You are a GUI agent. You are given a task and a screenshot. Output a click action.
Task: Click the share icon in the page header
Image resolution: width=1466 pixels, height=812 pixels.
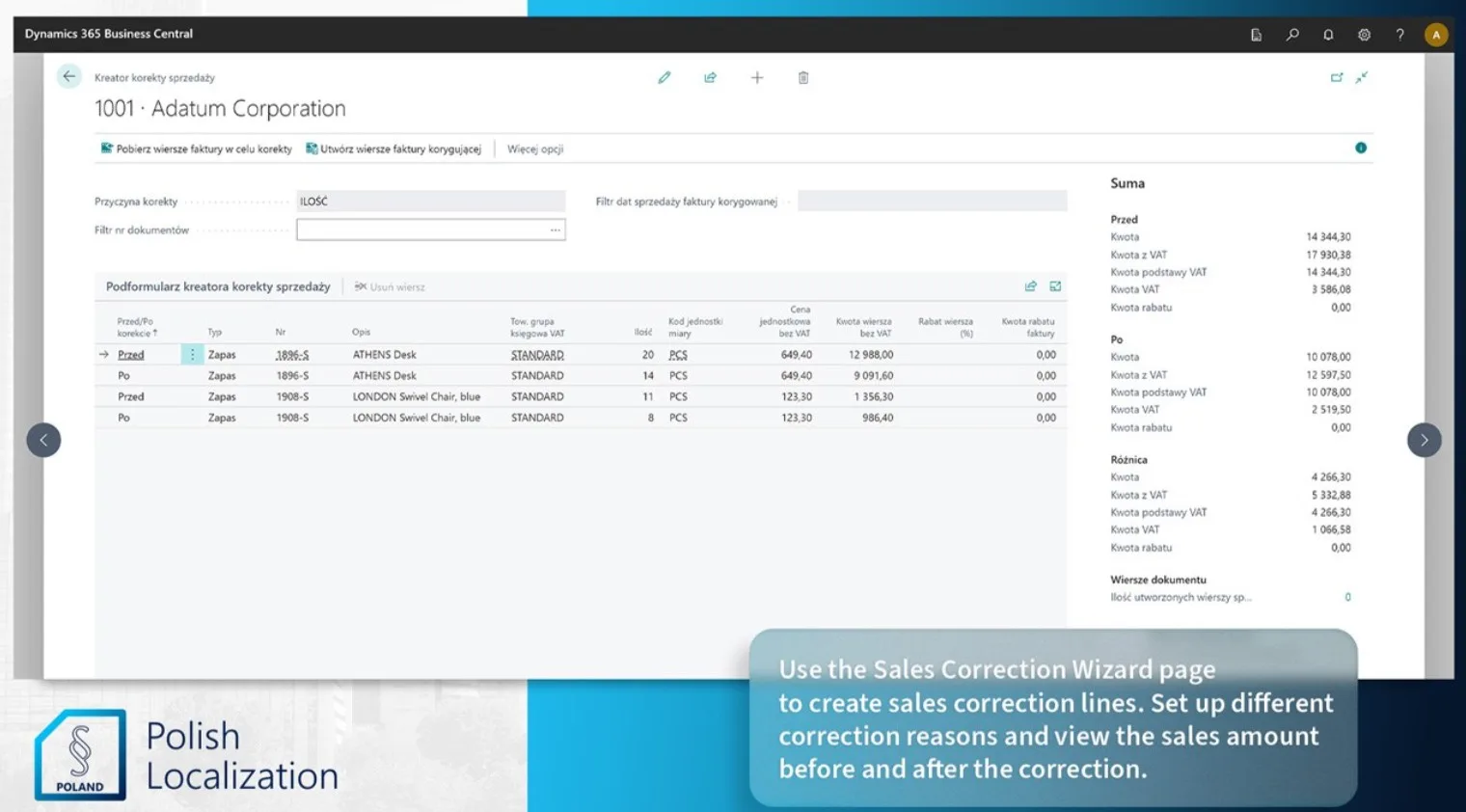(x=711, y=77)
